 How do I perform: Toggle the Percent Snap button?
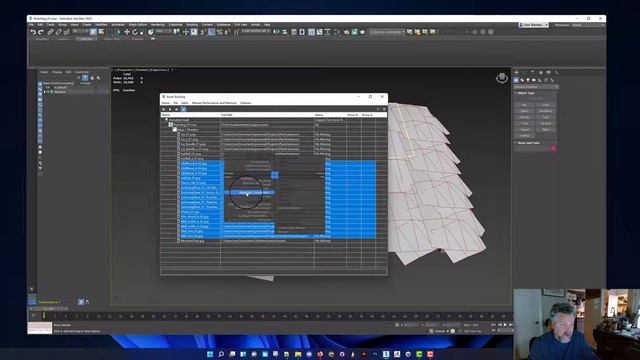(x=220, y=32)
